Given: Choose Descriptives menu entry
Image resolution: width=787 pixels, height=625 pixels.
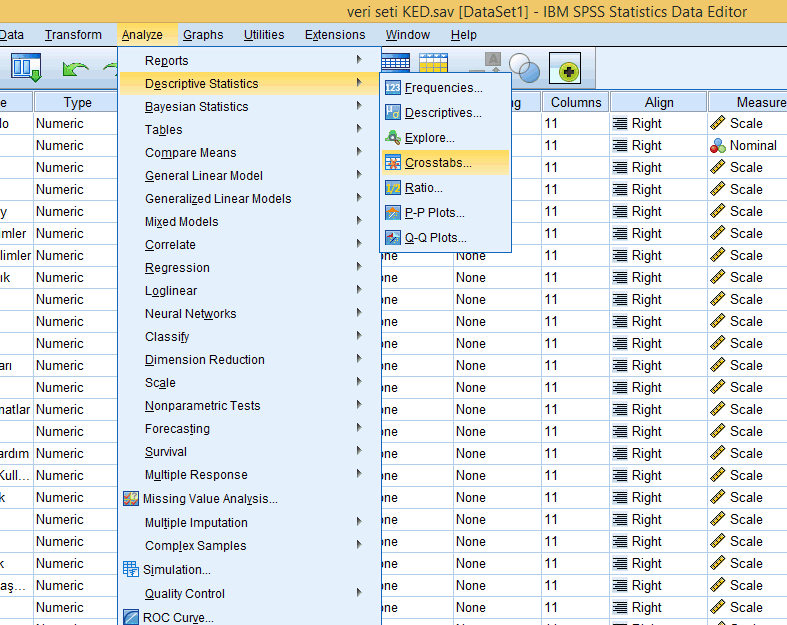Looking at the screenshot, I should coord(442,113).
